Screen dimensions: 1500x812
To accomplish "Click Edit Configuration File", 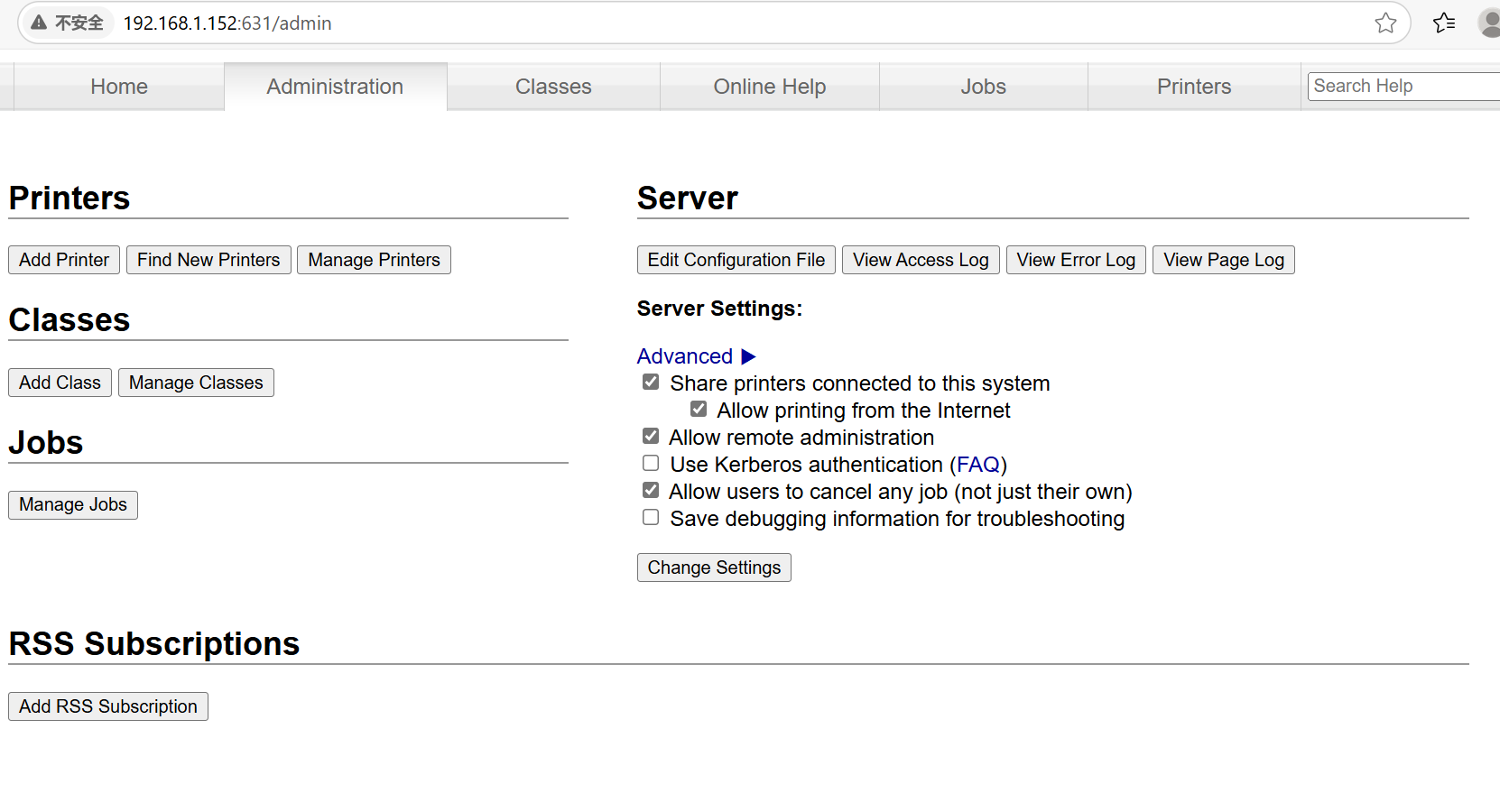I will (x=736, y=260).
